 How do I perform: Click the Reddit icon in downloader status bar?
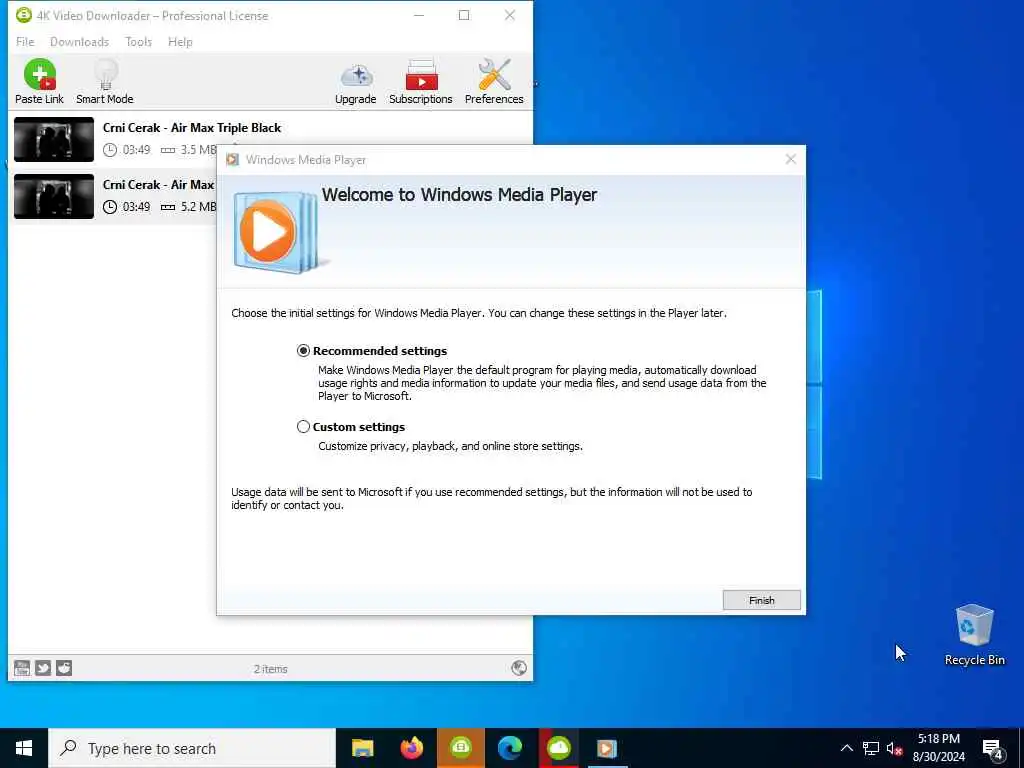pos(64,667)
